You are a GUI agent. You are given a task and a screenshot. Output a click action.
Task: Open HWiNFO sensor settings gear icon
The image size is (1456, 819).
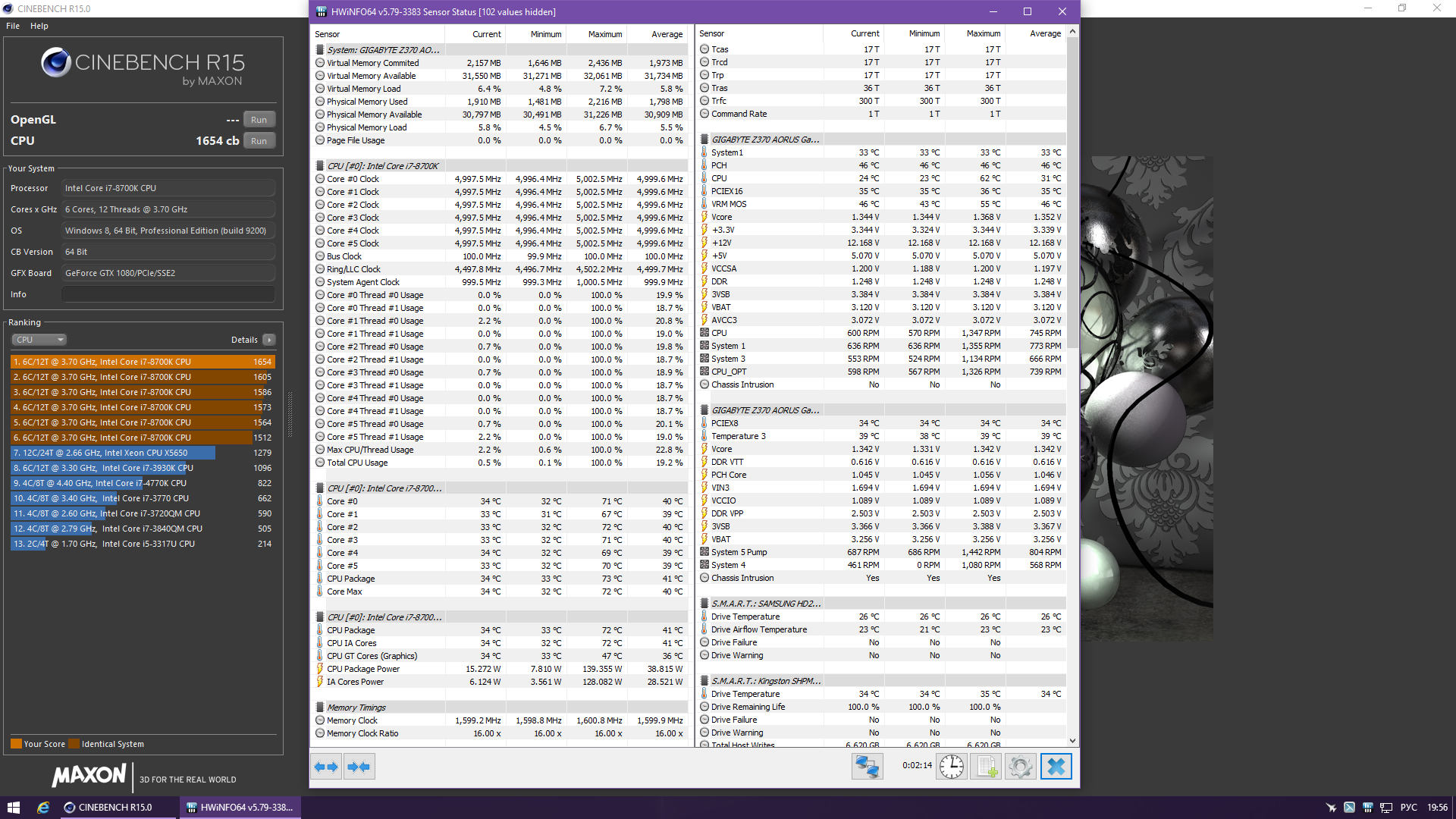tap(1021, 767)
